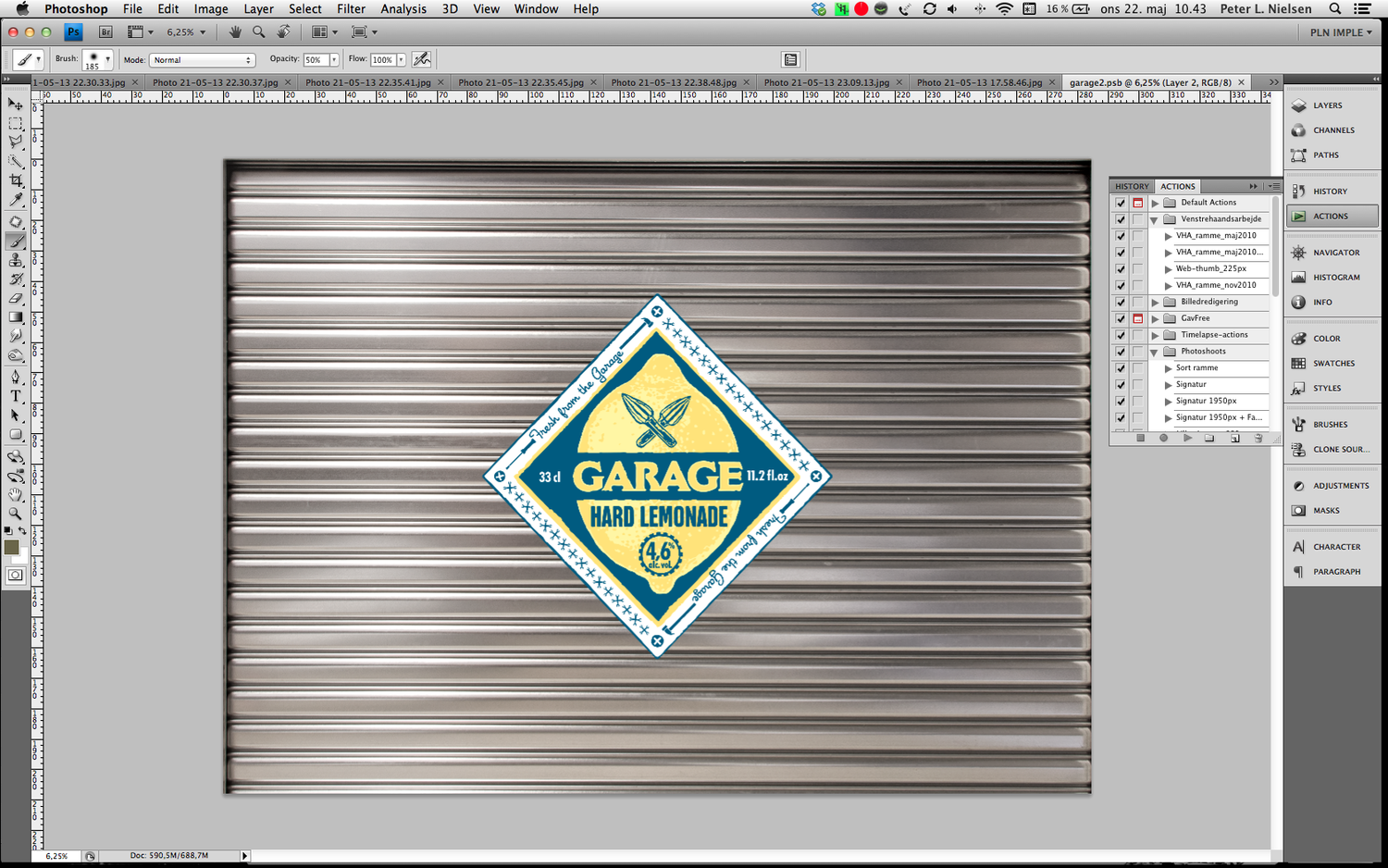Open the Navigator panel
Image resolution: width=1388 pixels, height=868 pixels.
click(x=1332, y=253)
